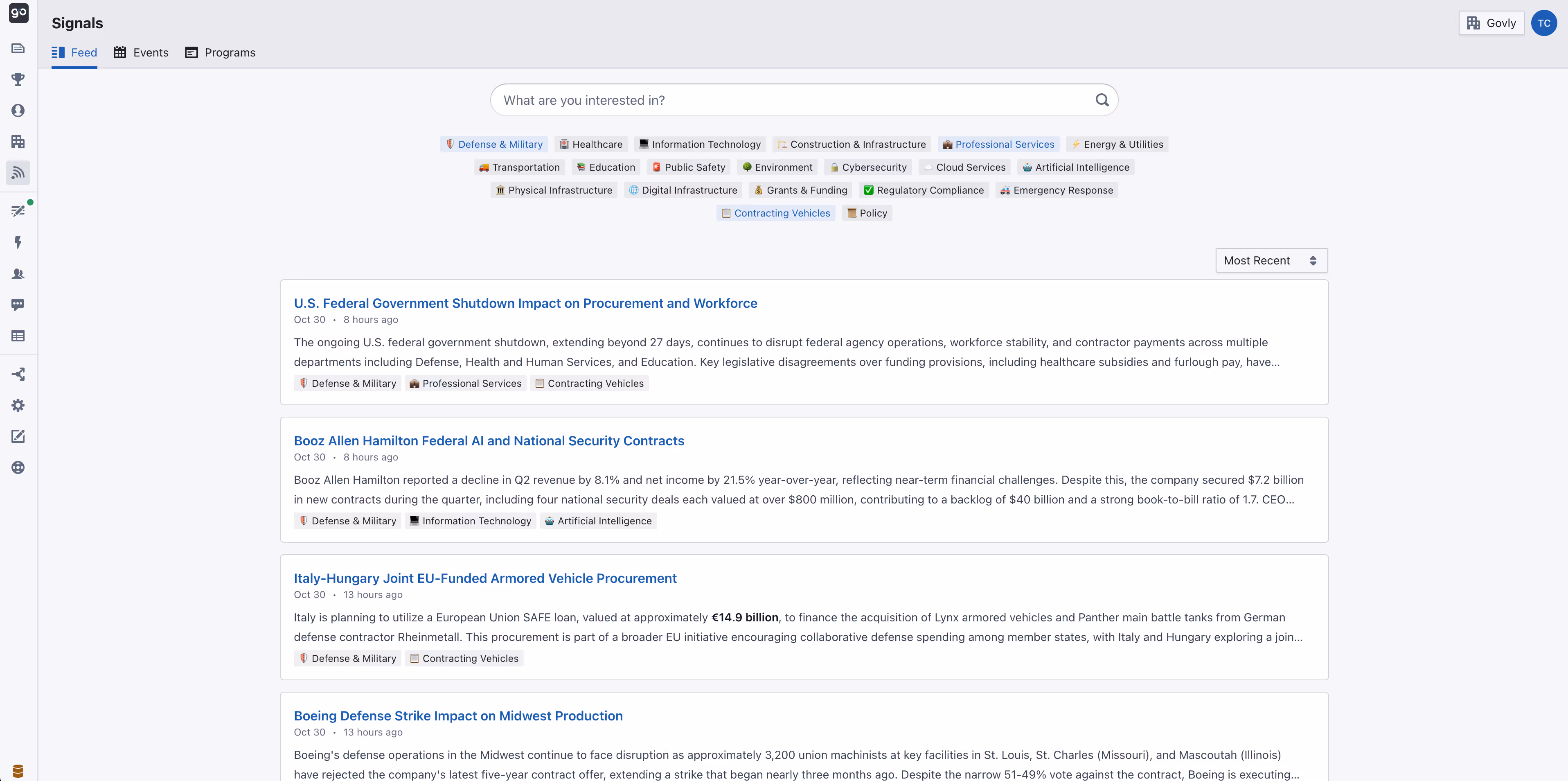1568x781 pixels.
Task: Switch to the Programs tab
Action: (x=221, y=52)
